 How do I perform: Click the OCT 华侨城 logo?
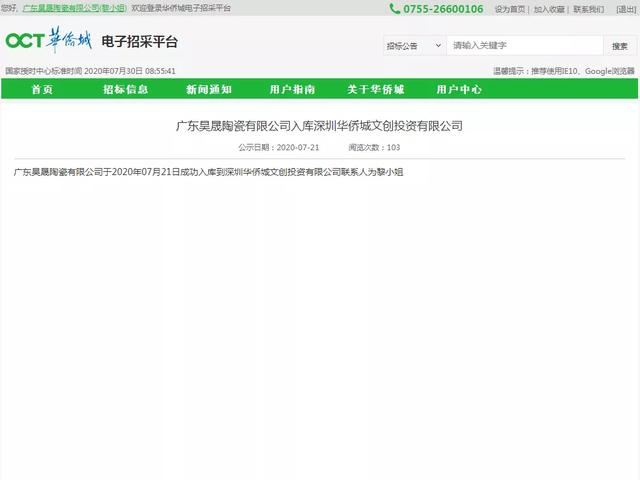point(49,41)
